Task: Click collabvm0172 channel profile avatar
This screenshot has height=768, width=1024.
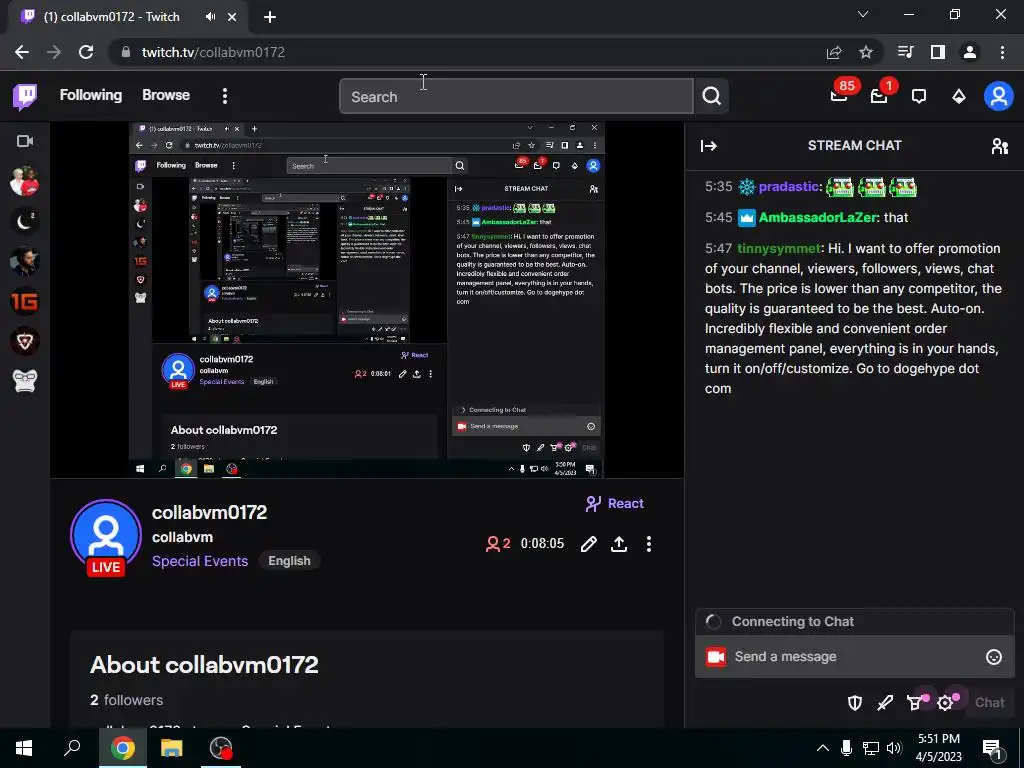Action: pyautogui.click(x=106, y=537)
